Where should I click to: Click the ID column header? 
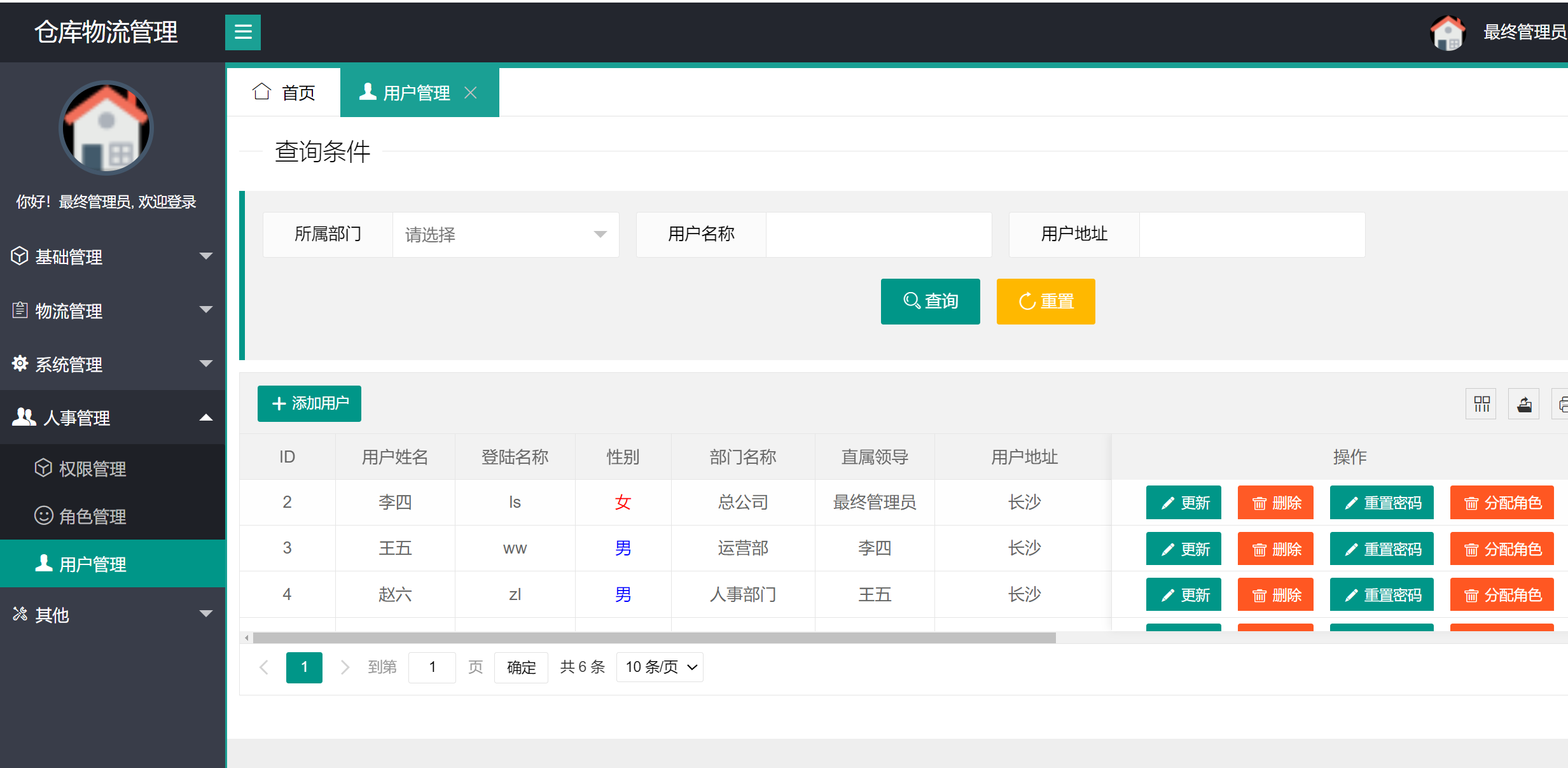coord(288,457)
